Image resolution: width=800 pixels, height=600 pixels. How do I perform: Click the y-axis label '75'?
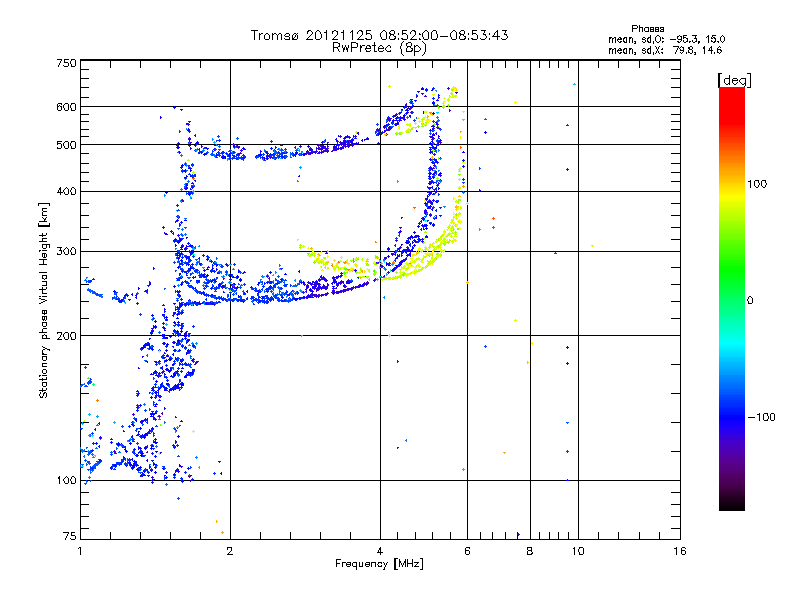[70, 536]
